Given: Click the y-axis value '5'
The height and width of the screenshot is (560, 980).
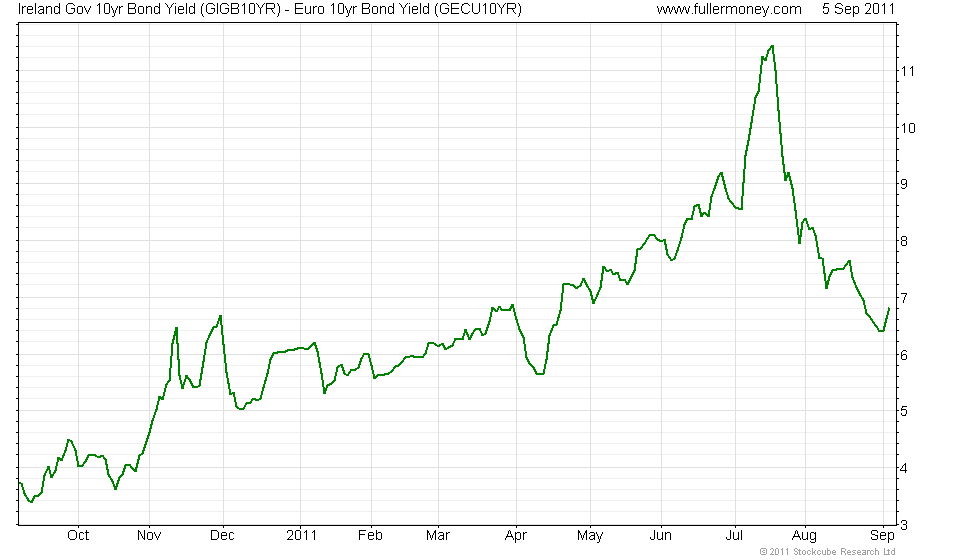Looking at the screenshot, I should [904, 411].
